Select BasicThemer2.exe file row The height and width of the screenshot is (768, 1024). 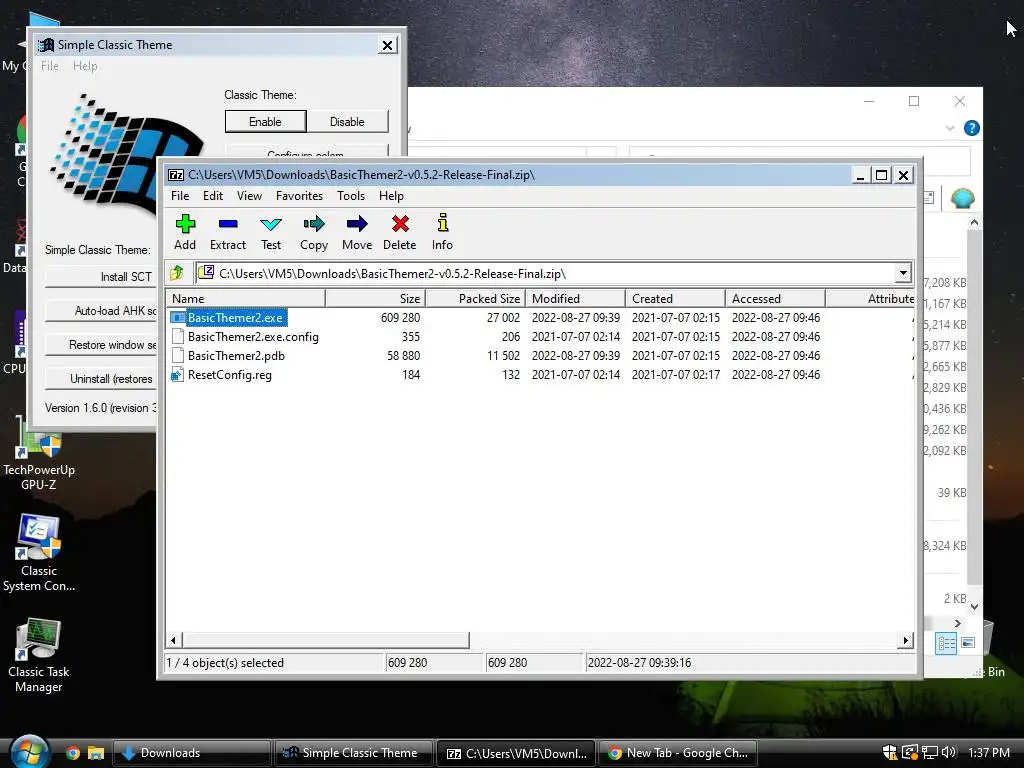pyautogui.click(x=541, y=317)
